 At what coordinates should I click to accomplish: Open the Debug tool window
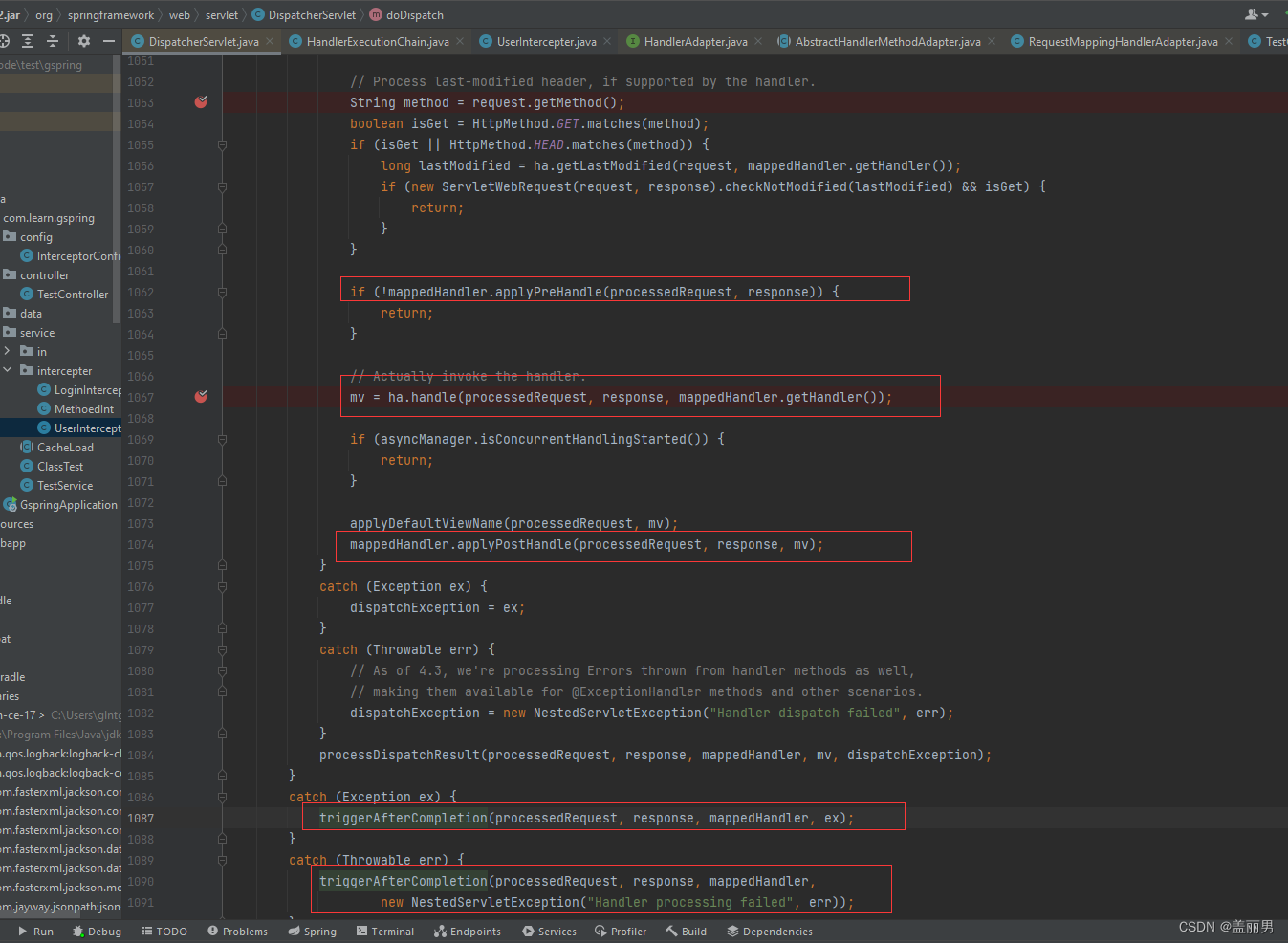pos(97,932)
